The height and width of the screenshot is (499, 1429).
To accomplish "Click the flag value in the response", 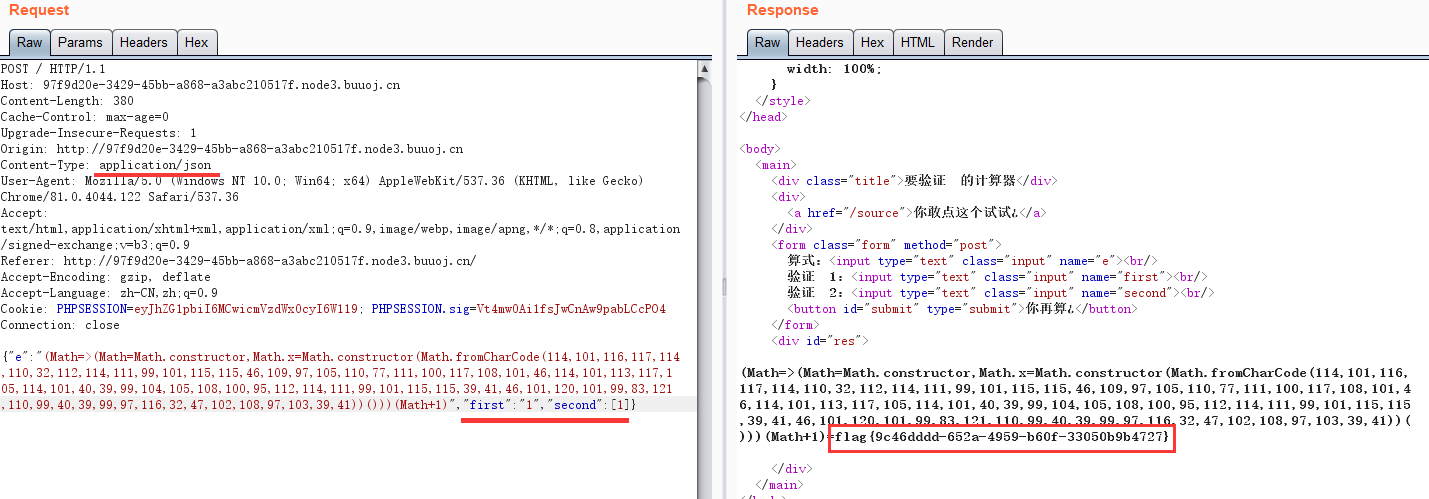I will (x=1002, y=437).
